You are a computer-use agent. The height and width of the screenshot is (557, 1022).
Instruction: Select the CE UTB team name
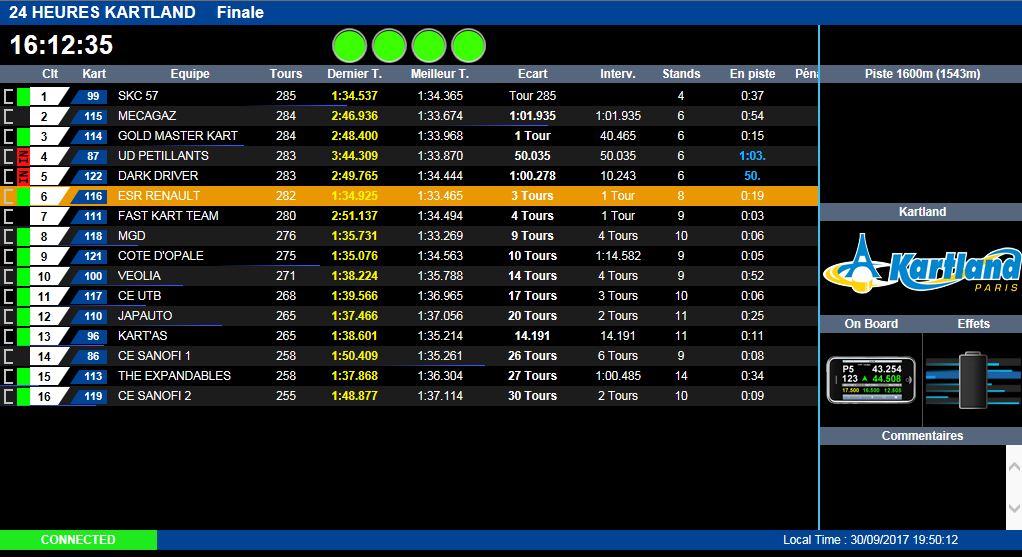[139, 296]
